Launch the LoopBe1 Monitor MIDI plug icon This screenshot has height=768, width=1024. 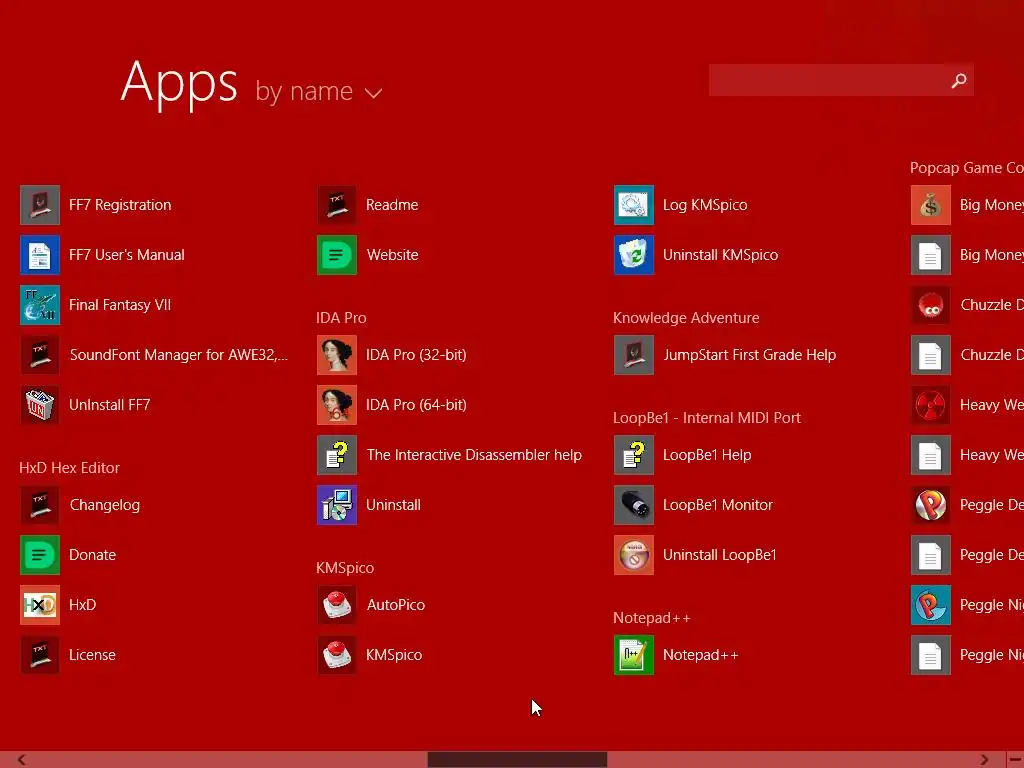click(x=633, y=505)
